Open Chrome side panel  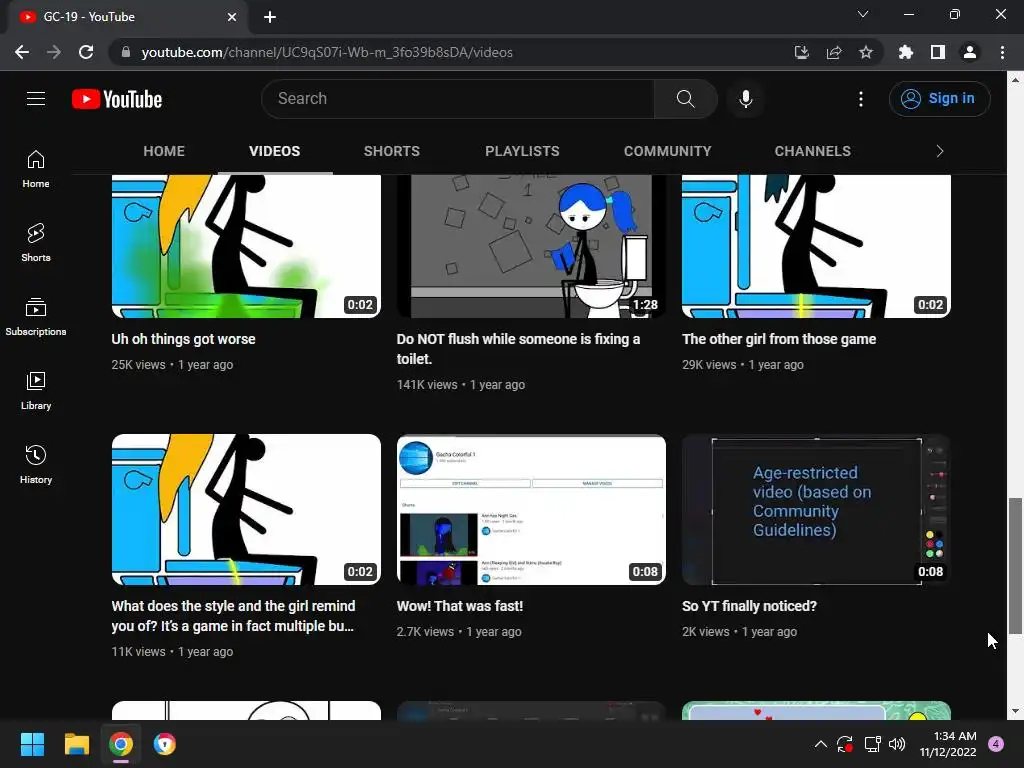tap(938, 52)
